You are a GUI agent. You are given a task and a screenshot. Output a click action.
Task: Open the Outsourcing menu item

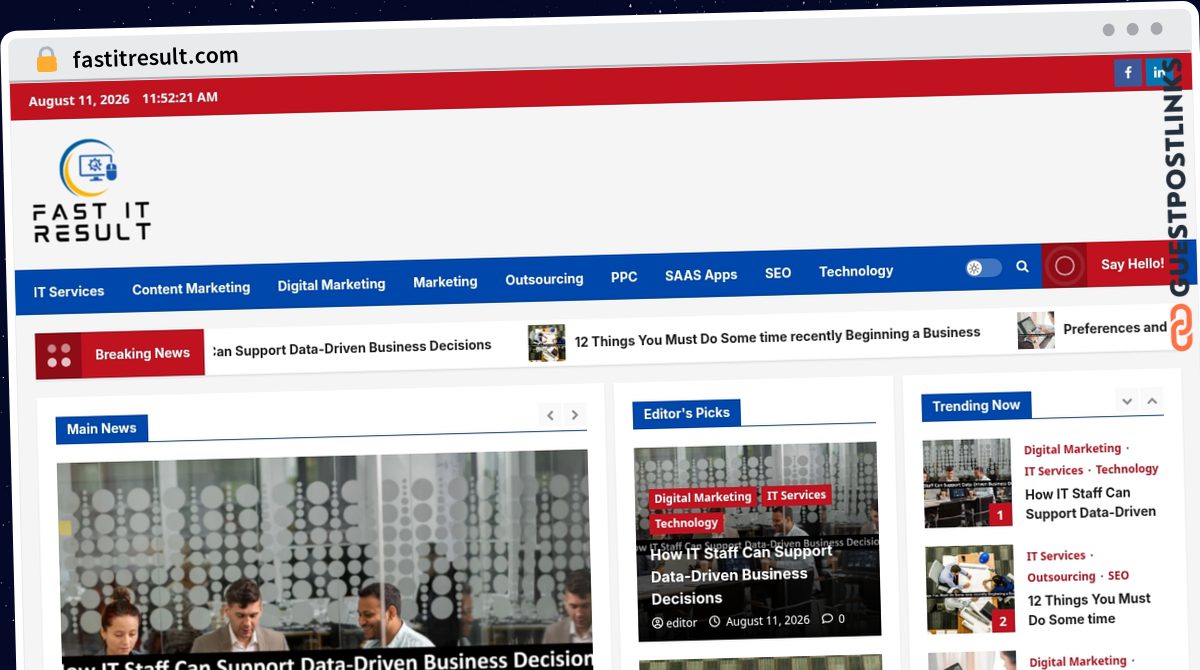pos(544,279)
